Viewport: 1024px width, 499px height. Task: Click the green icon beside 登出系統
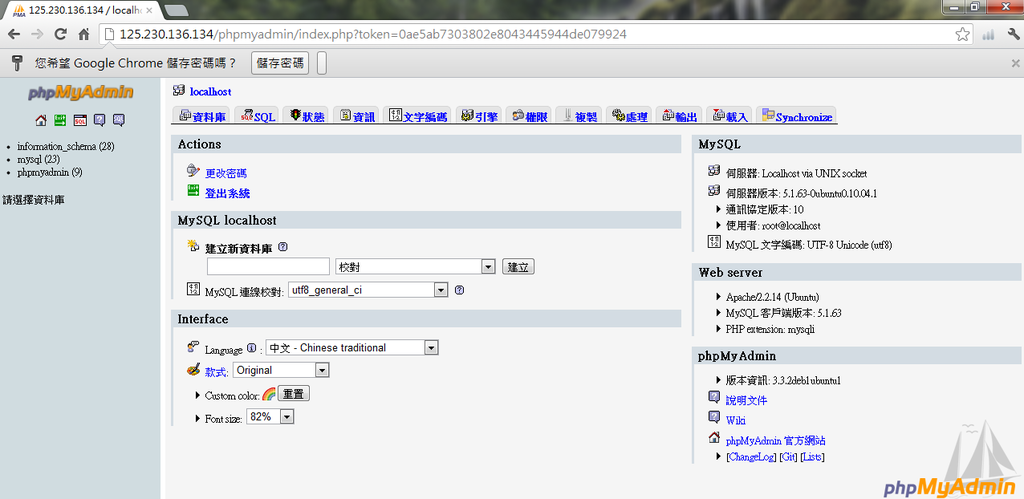pos(193,191)
